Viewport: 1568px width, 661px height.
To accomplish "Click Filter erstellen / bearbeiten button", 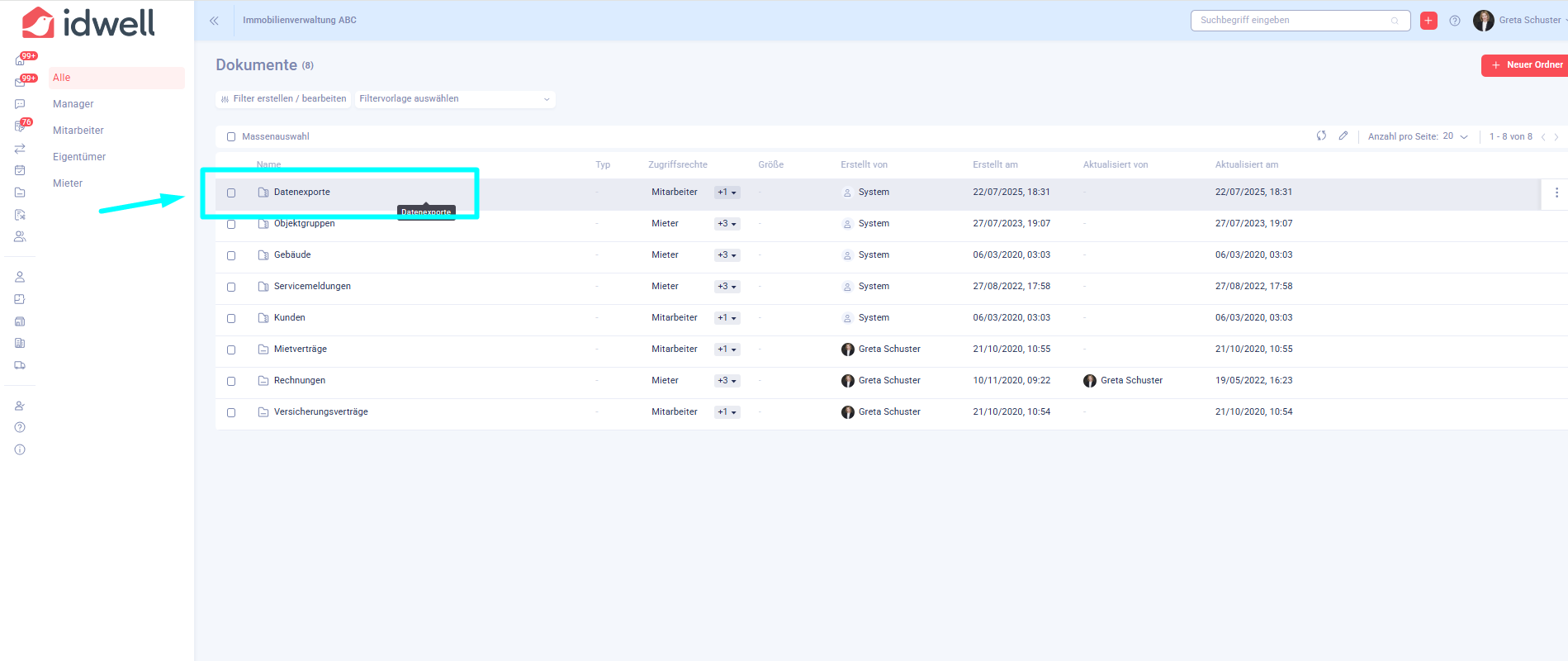I will coord(283,99).
